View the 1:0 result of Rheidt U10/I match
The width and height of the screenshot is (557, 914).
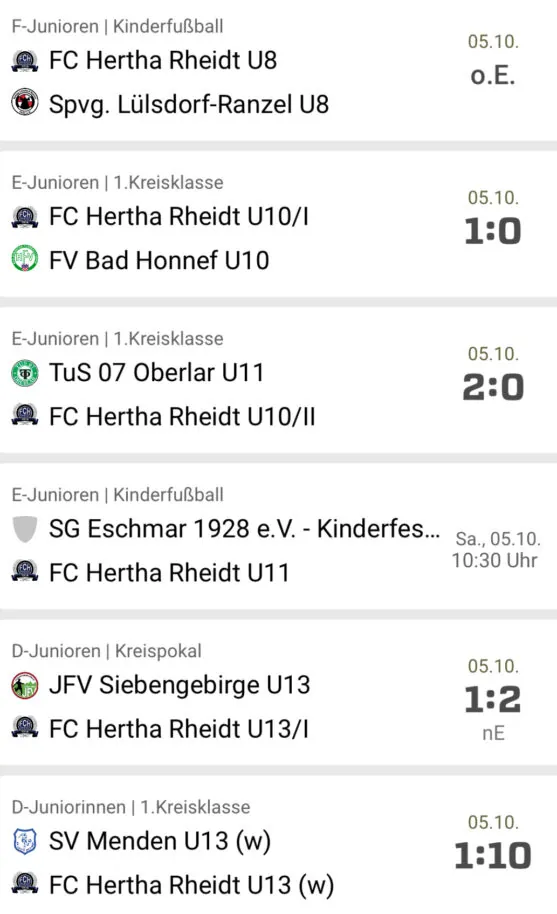tap(493, 231)
